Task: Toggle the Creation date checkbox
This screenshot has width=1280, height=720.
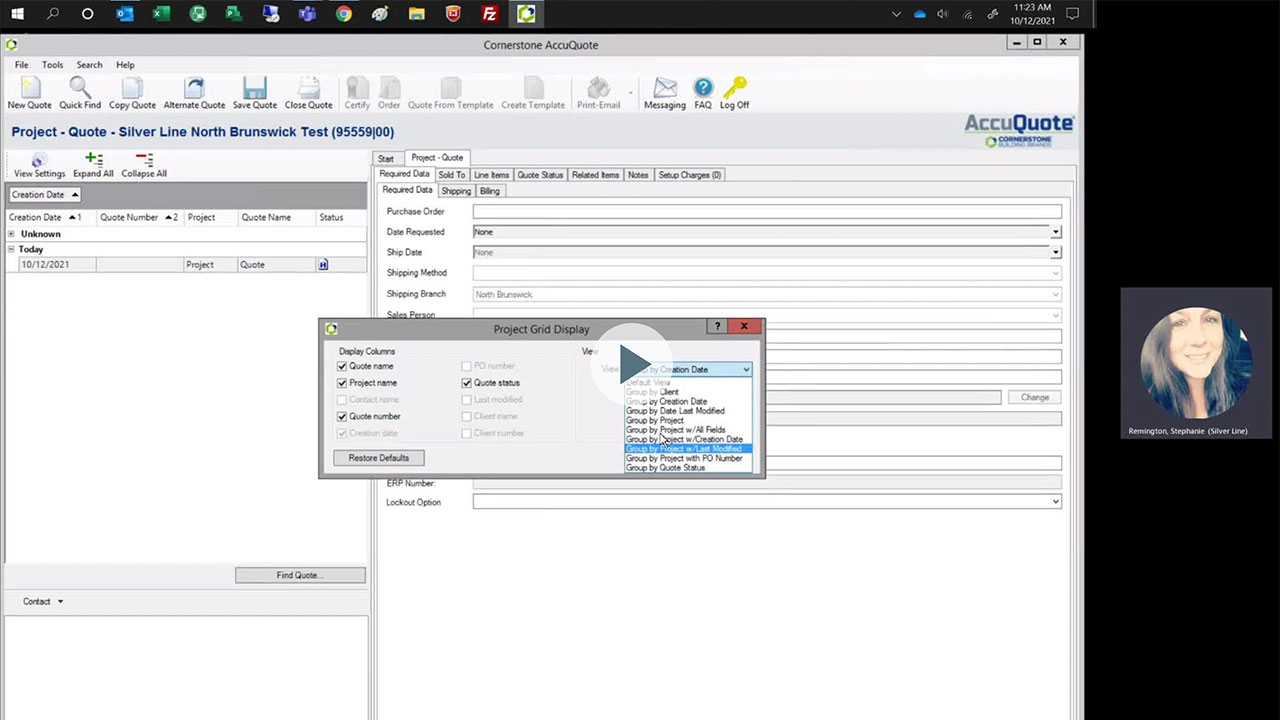Action: 342,434
